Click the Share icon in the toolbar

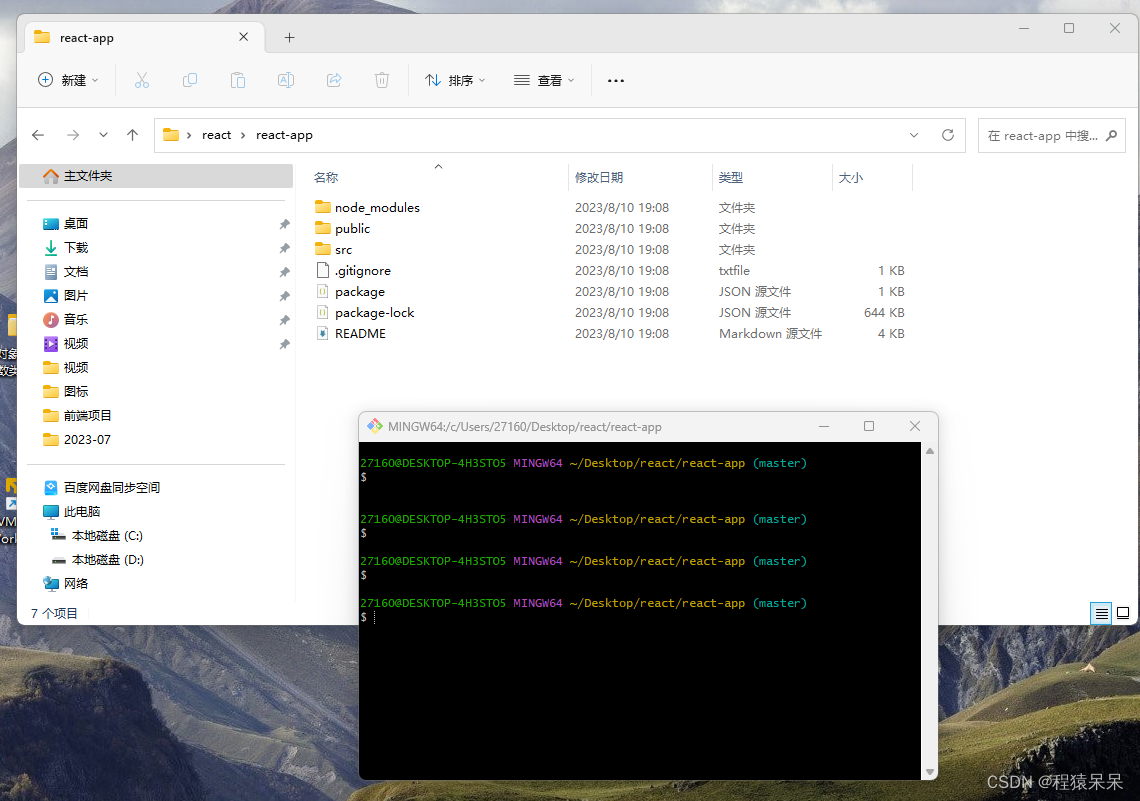pyautogui.click(x=334, y=80)
